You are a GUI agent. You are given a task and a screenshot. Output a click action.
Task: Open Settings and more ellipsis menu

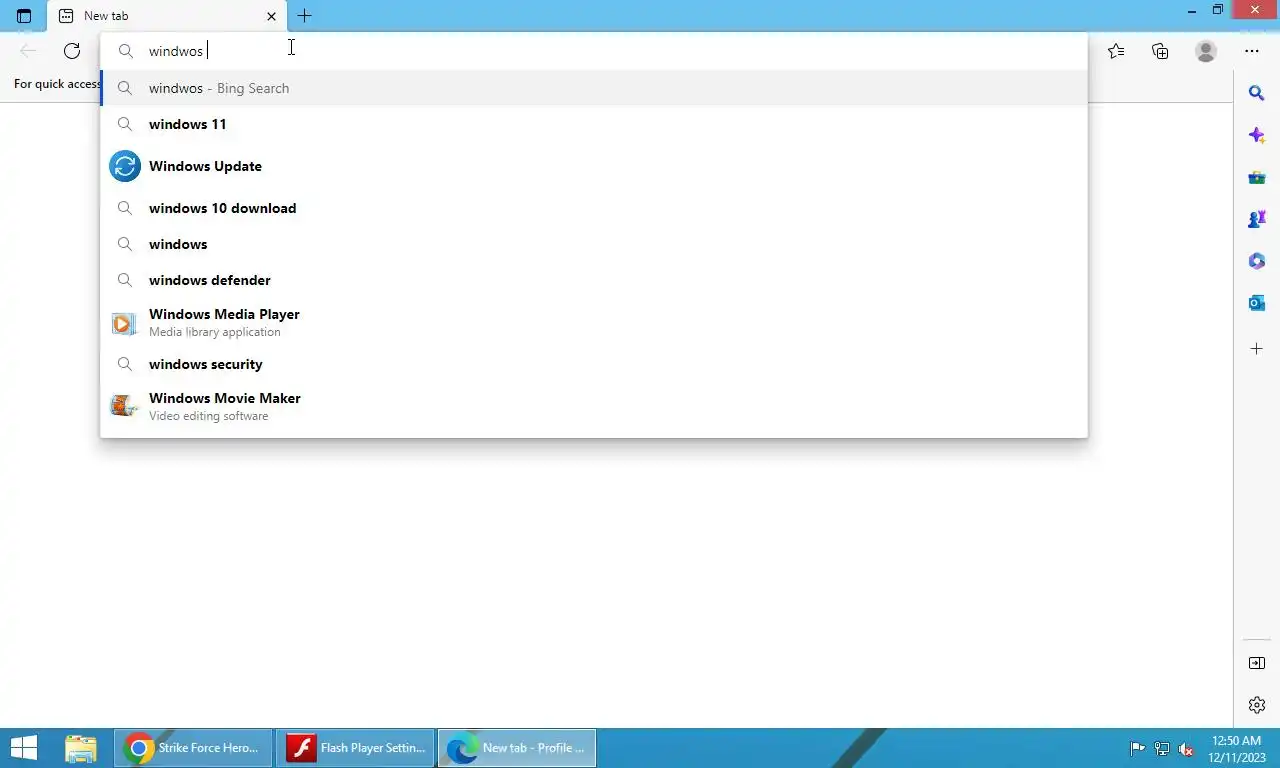[1252, 51]
